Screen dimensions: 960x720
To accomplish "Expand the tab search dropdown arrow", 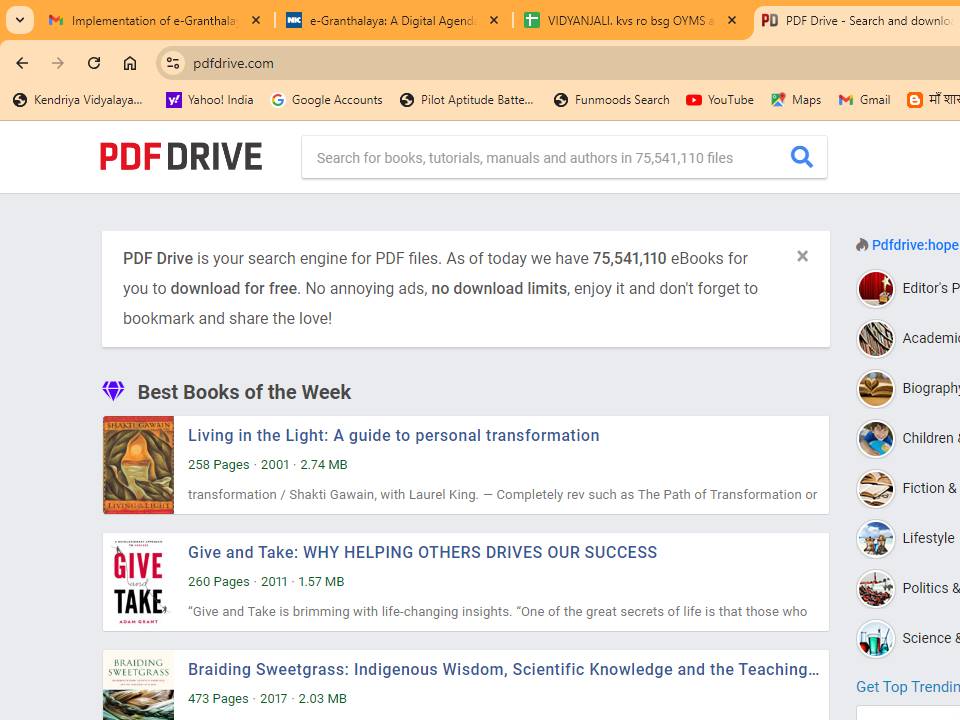I will (x=20, y=20).
